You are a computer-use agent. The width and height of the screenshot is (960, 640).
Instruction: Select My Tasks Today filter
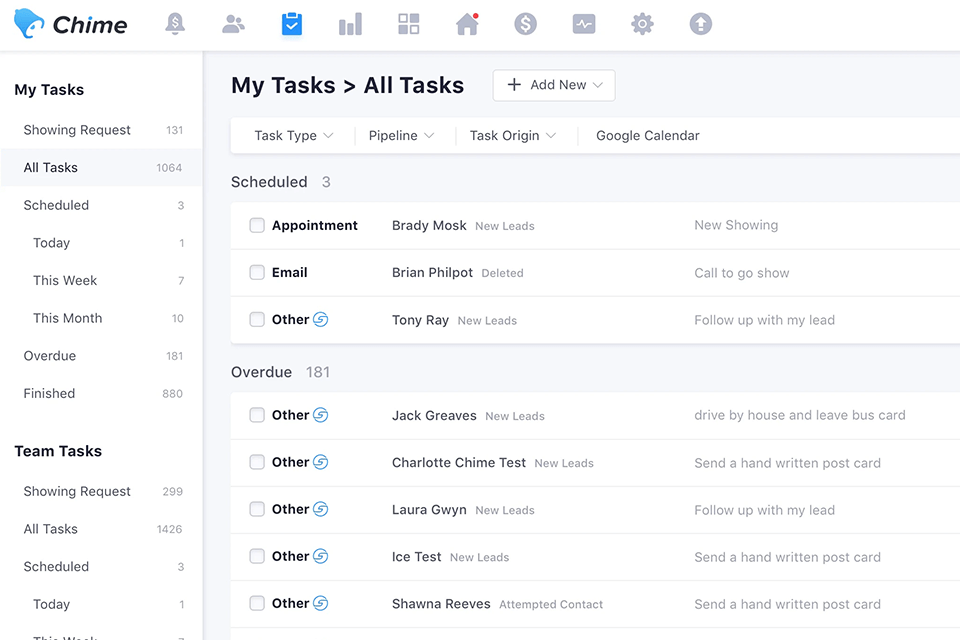point(102,243)
